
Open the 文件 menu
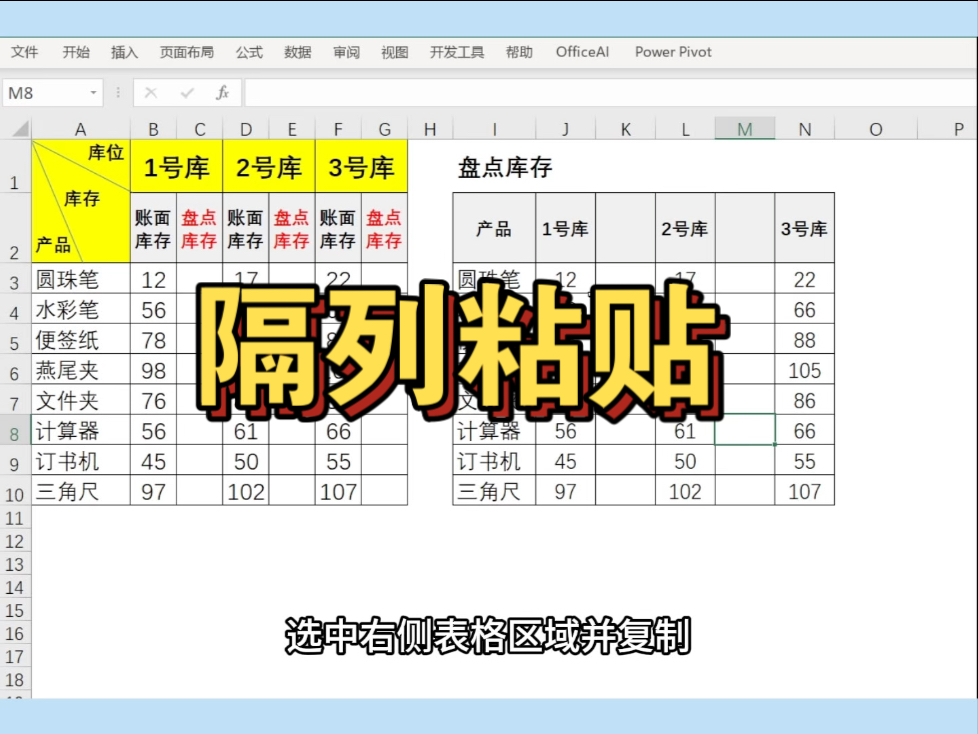[24, 52]
